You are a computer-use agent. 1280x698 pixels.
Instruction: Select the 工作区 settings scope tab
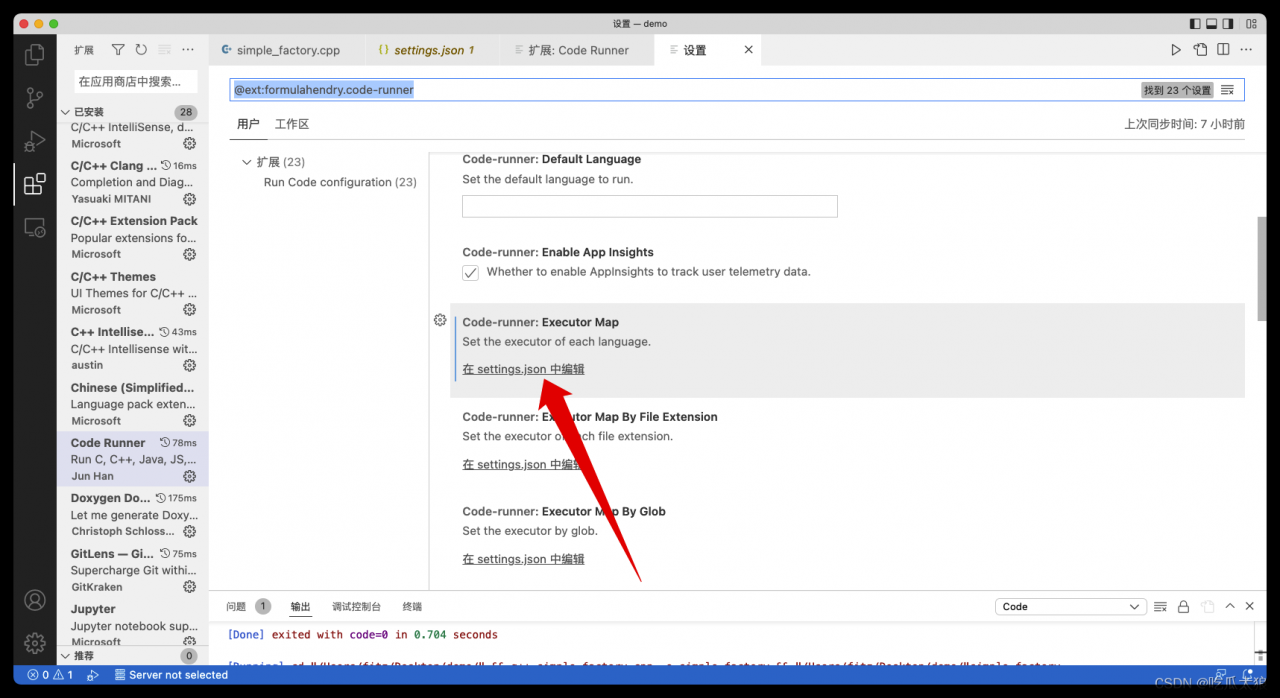292,124
